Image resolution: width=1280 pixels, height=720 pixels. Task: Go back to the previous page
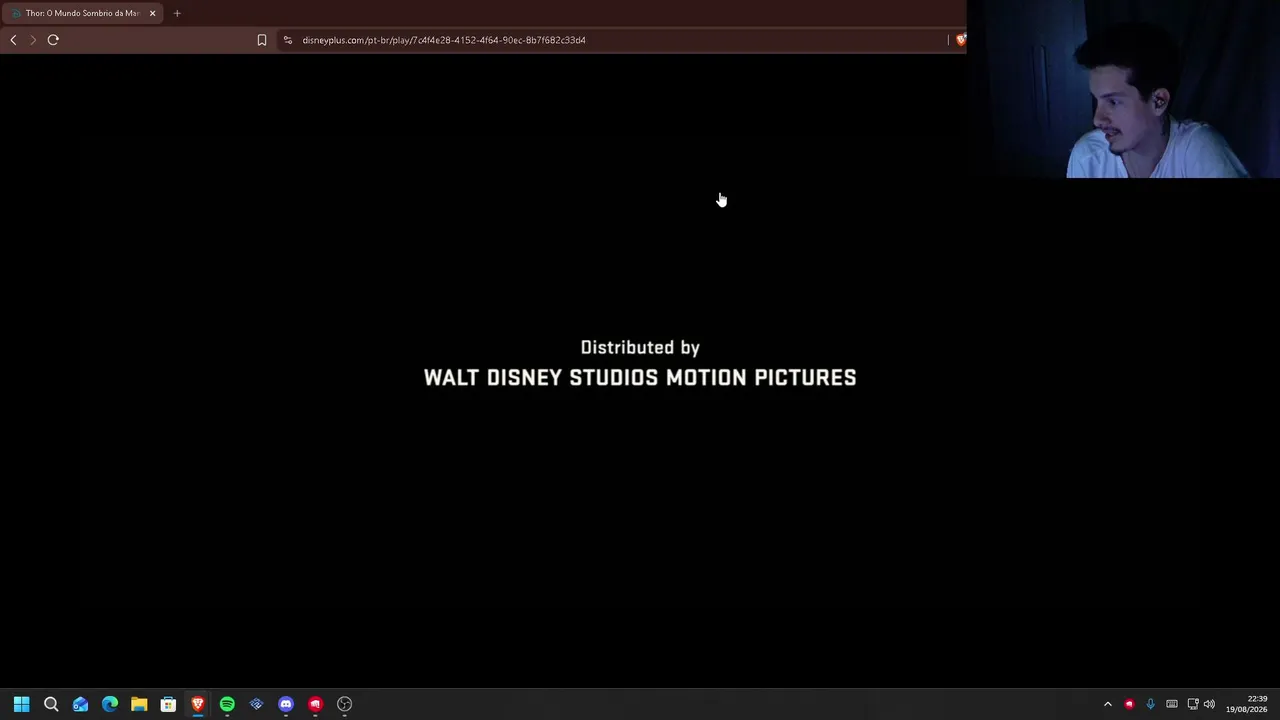13,40
